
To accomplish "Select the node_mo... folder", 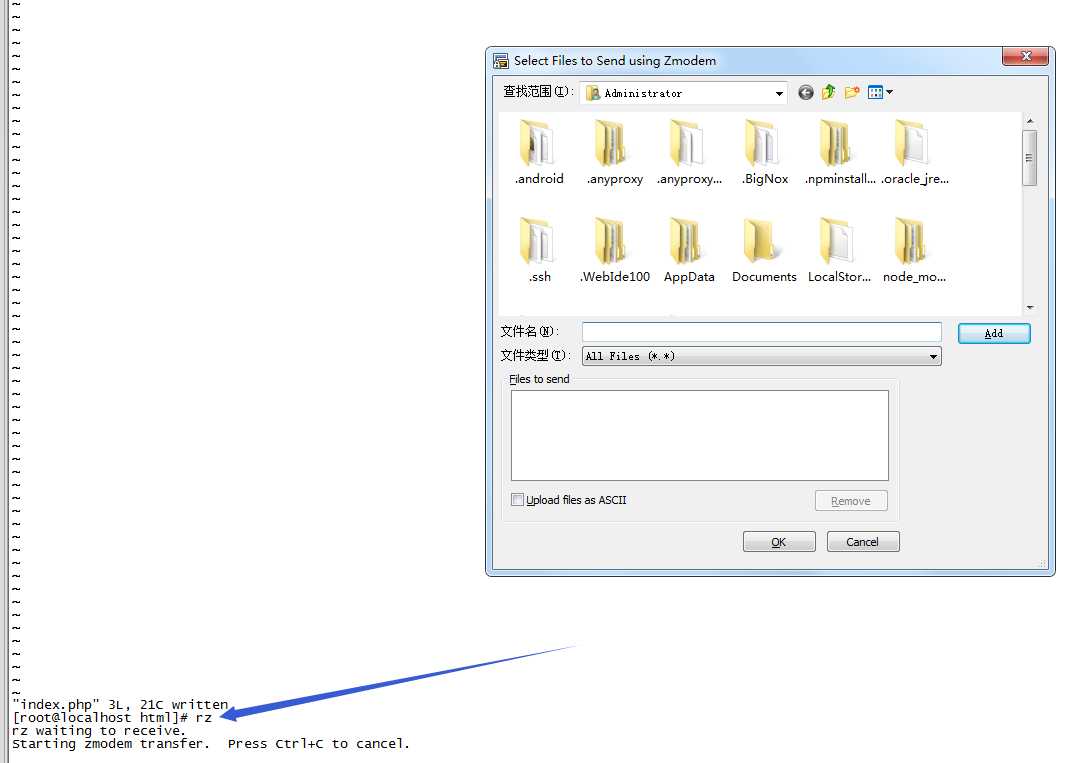I will [914, 250].
